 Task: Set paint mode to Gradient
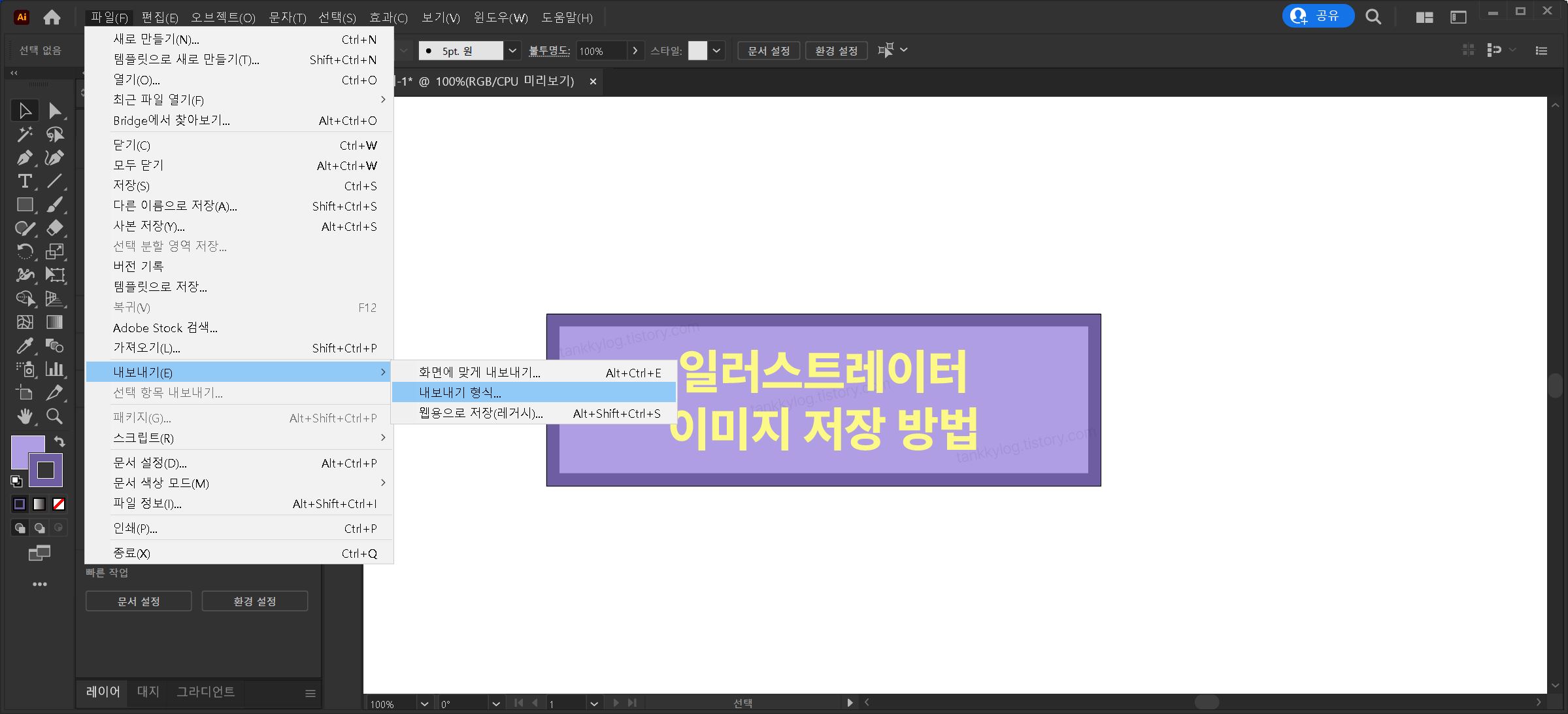click(39, 504)
